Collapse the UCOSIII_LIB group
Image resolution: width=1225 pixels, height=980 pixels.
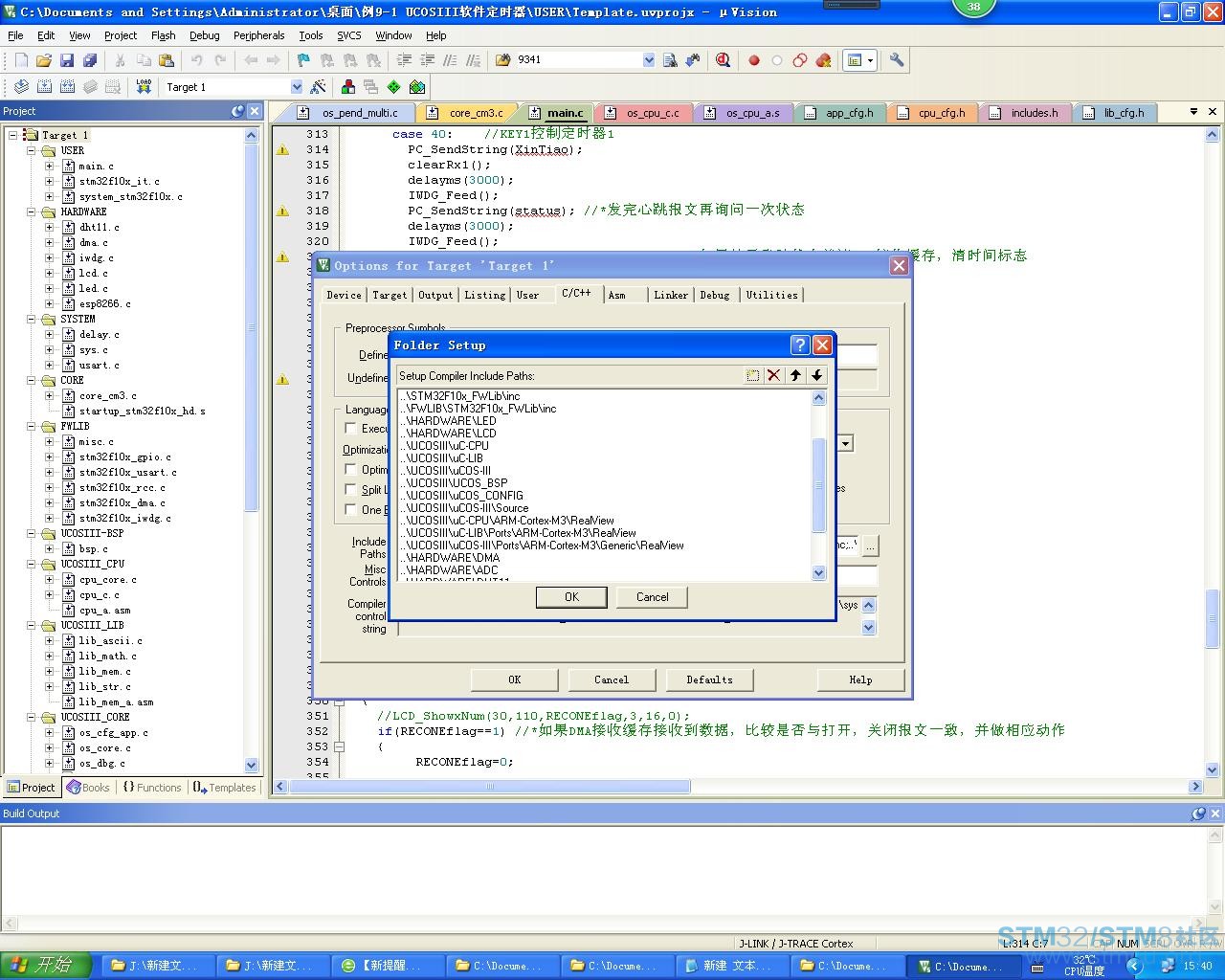[32, 625]
